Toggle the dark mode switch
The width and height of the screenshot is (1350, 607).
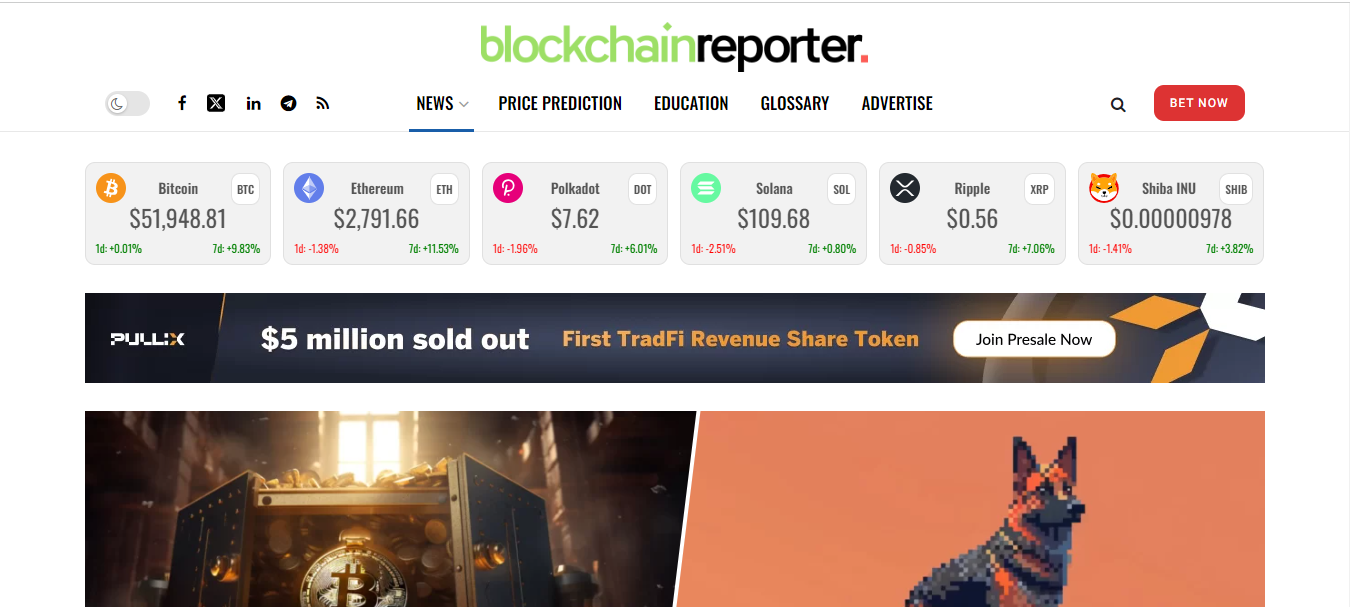(x=127, y=103)
